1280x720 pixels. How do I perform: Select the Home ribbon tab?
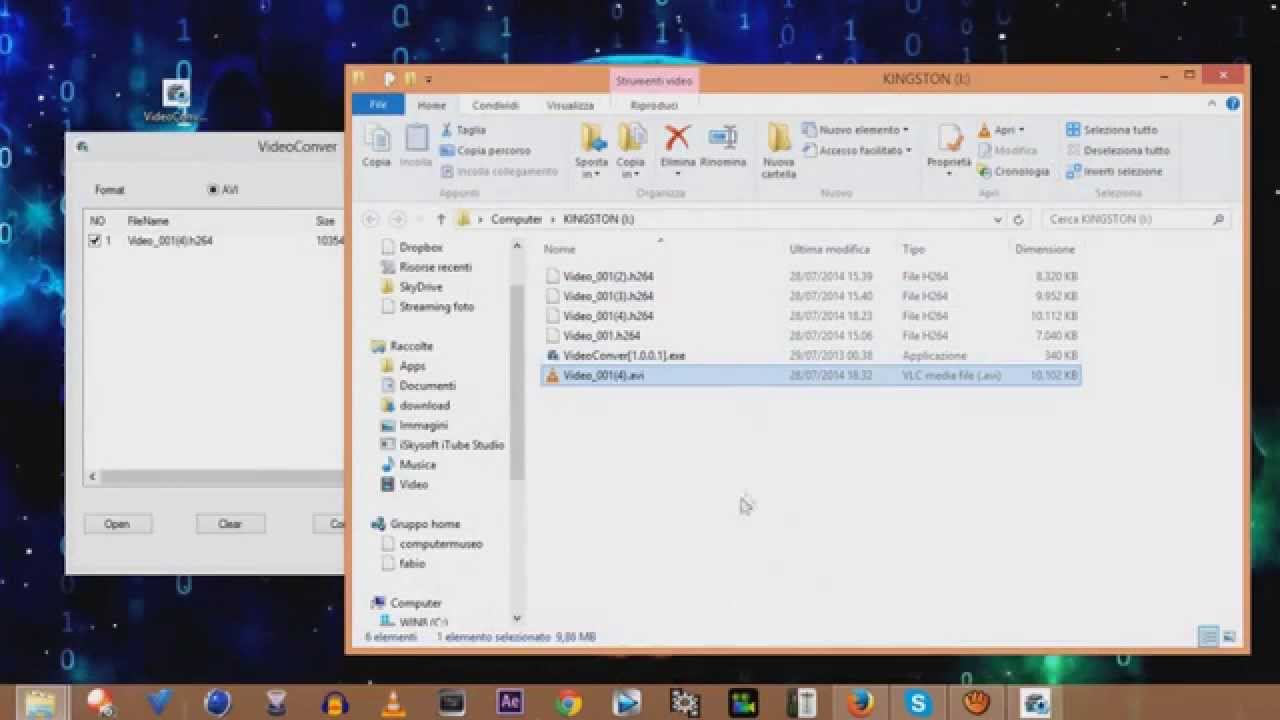pyautogui.click(x=432, y=105)
